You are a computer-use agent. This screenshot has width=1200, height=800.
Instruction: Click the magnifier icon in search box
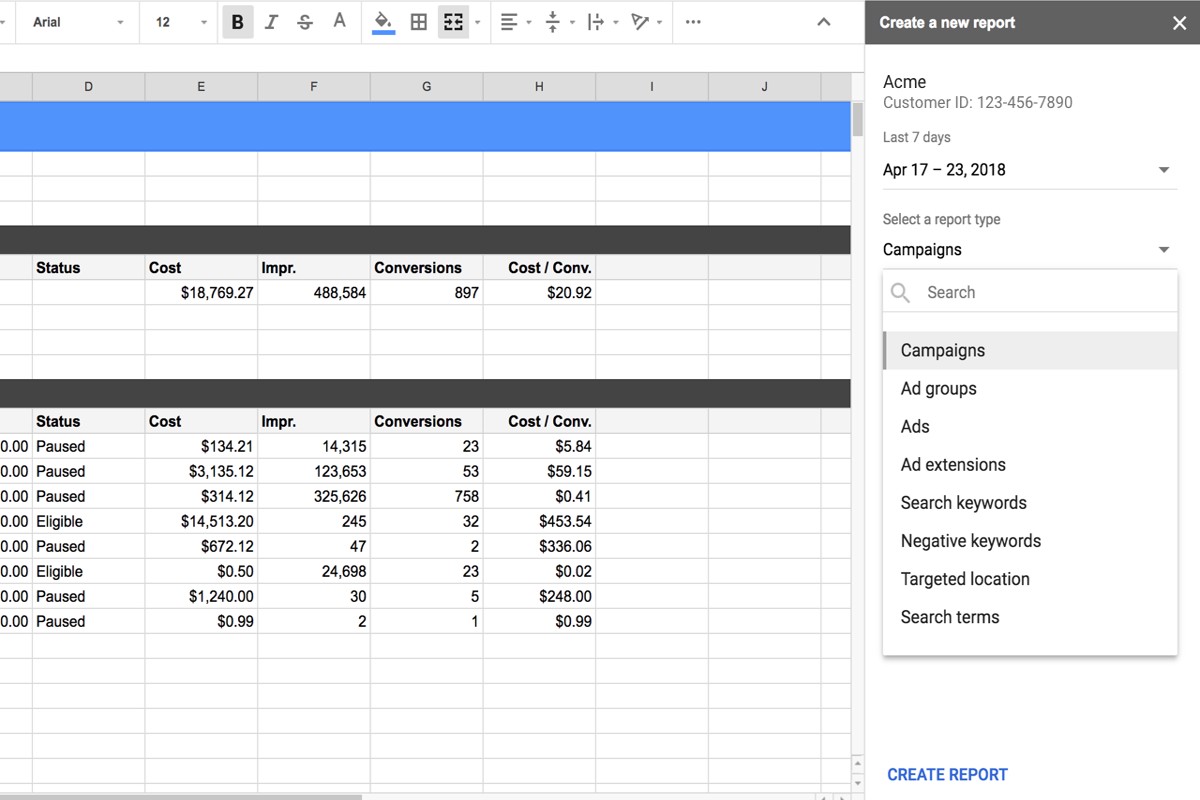pyautogui.click(x=900, y=292)
